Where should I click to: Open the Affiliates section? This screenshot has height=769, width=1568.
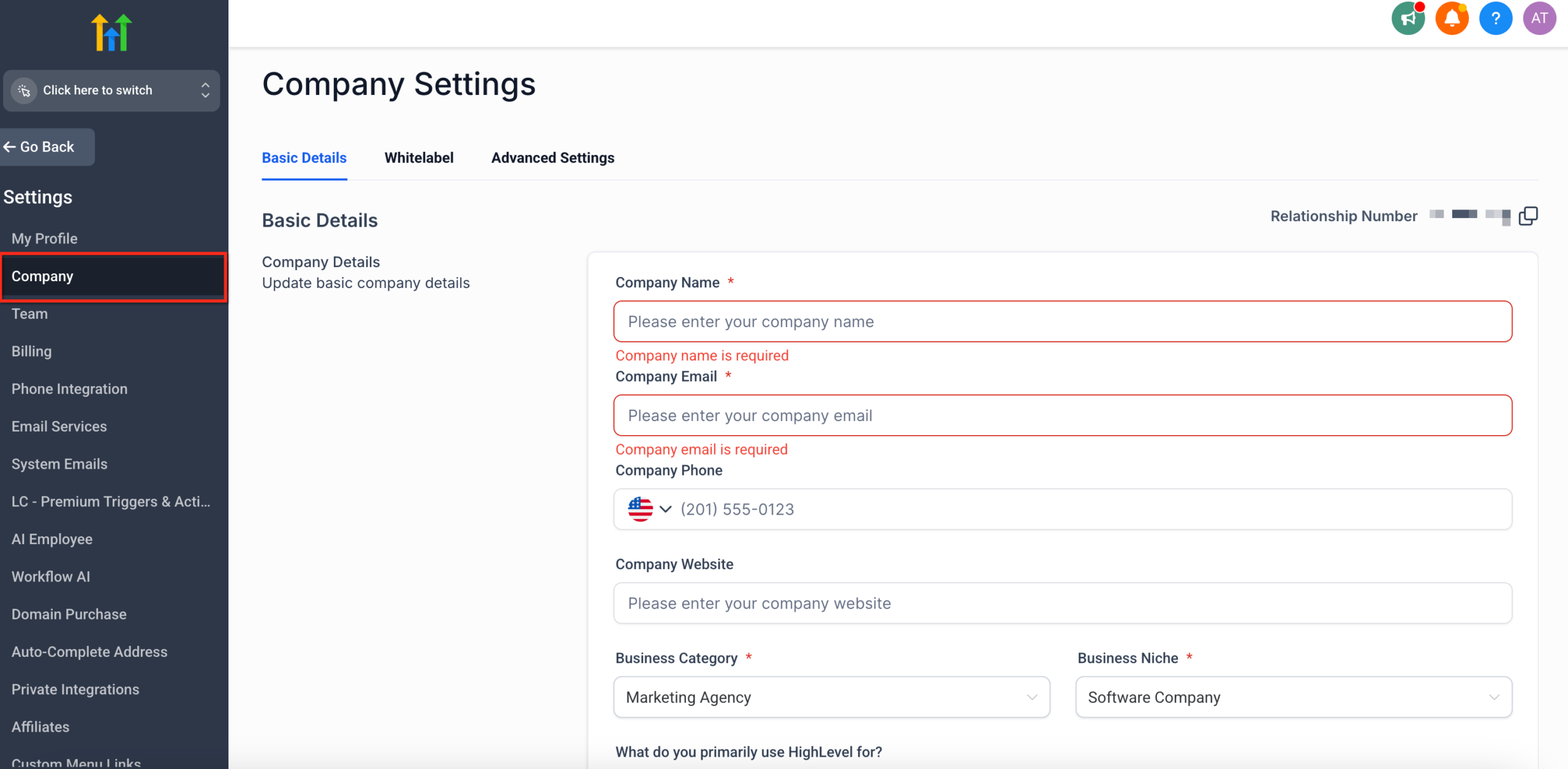40,727
